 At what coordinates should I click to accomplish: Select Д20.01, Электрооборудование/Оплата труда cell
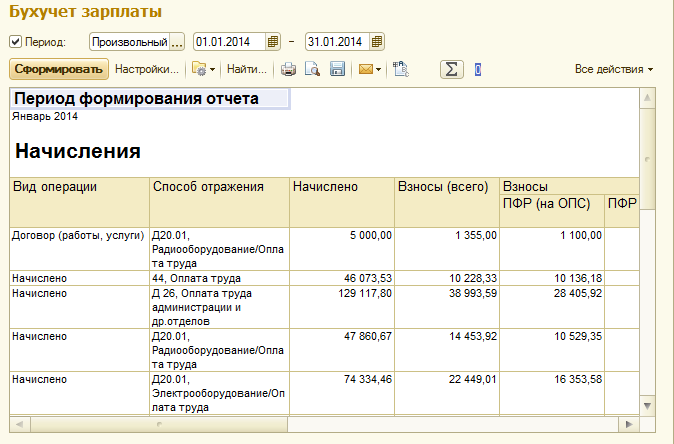click(x=219, y=393)
